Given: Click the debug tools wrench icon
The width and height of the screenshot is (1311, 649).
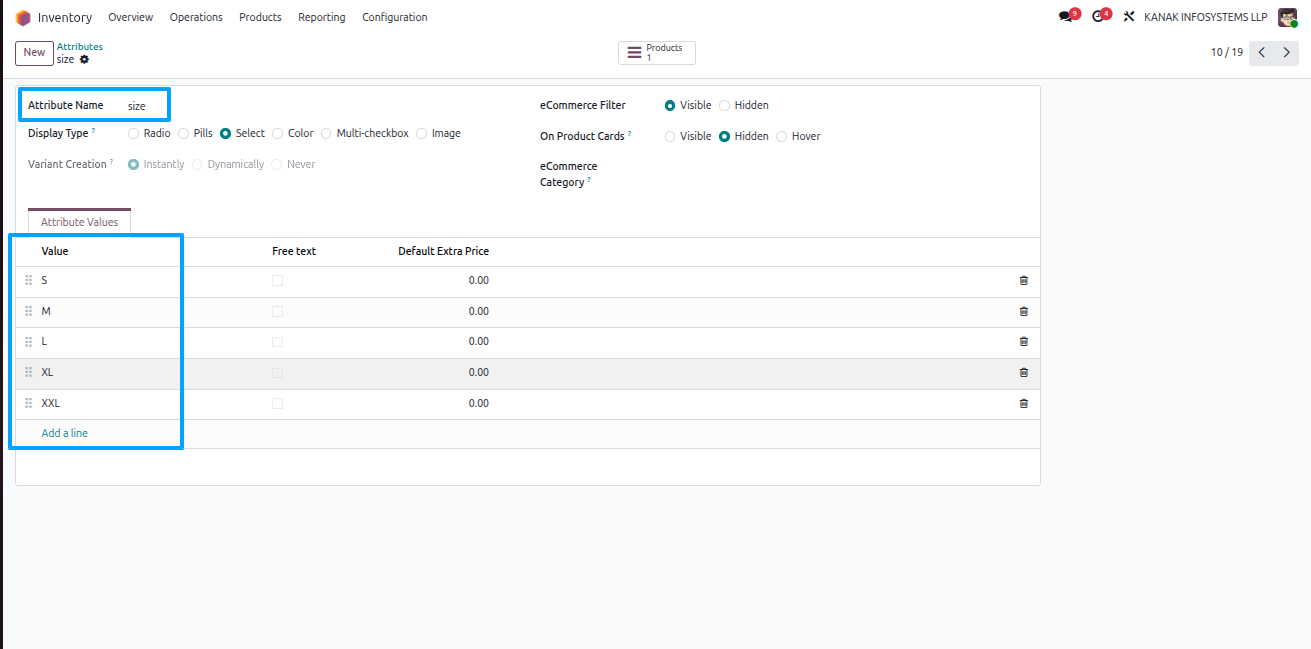Looking at the screenshot, I should point(1129,17).
